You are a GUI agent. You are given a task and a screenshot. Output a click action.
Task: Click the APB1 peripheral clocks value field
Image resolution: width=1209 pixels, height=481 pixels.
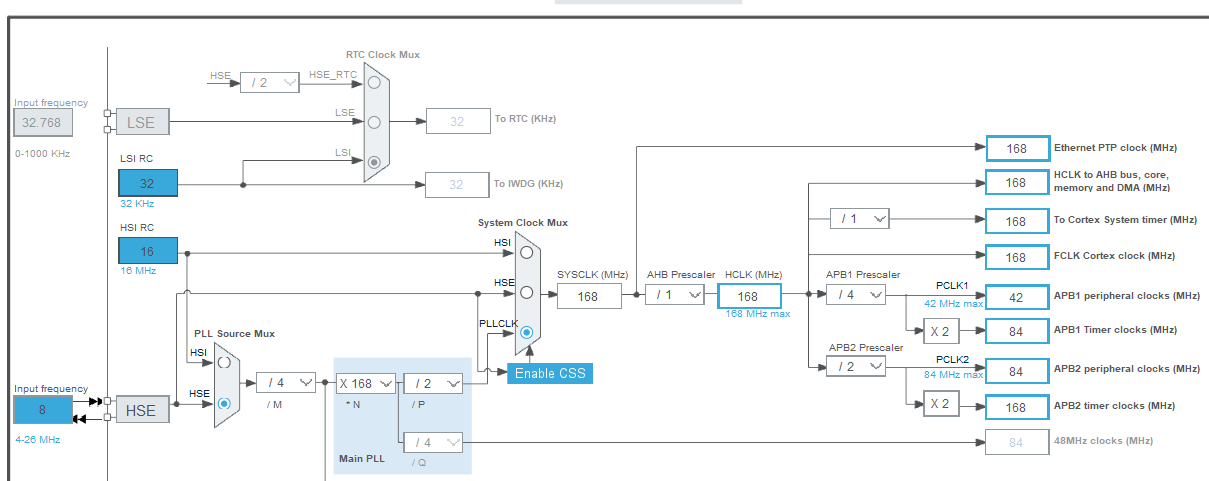(1016, 296)
